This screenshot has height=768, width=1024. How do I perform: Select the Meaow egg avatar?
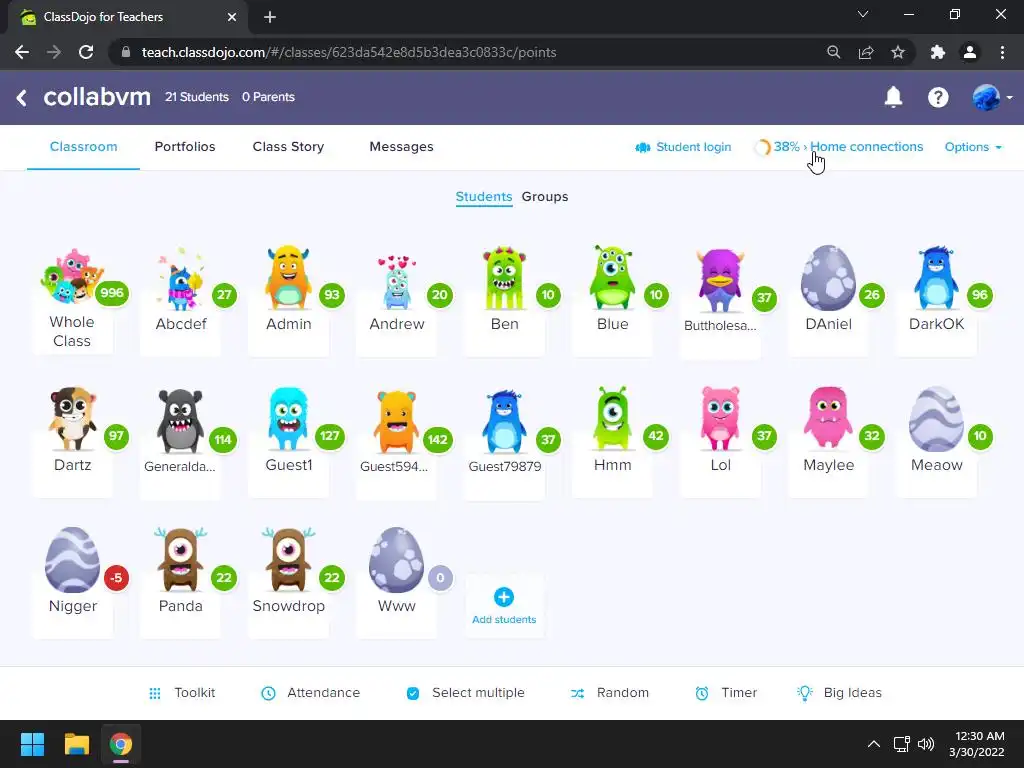pyautogui.click(x=936, y=419)
